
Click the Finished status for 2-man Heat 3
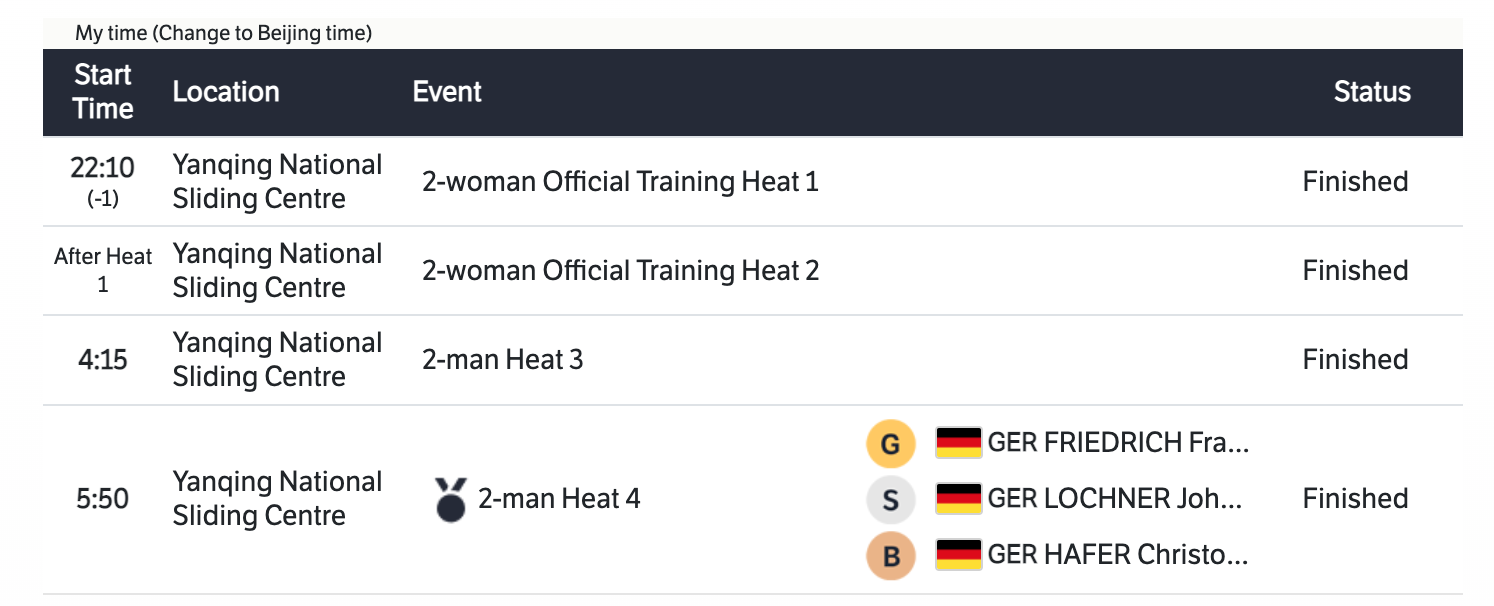pos(1355,360)
